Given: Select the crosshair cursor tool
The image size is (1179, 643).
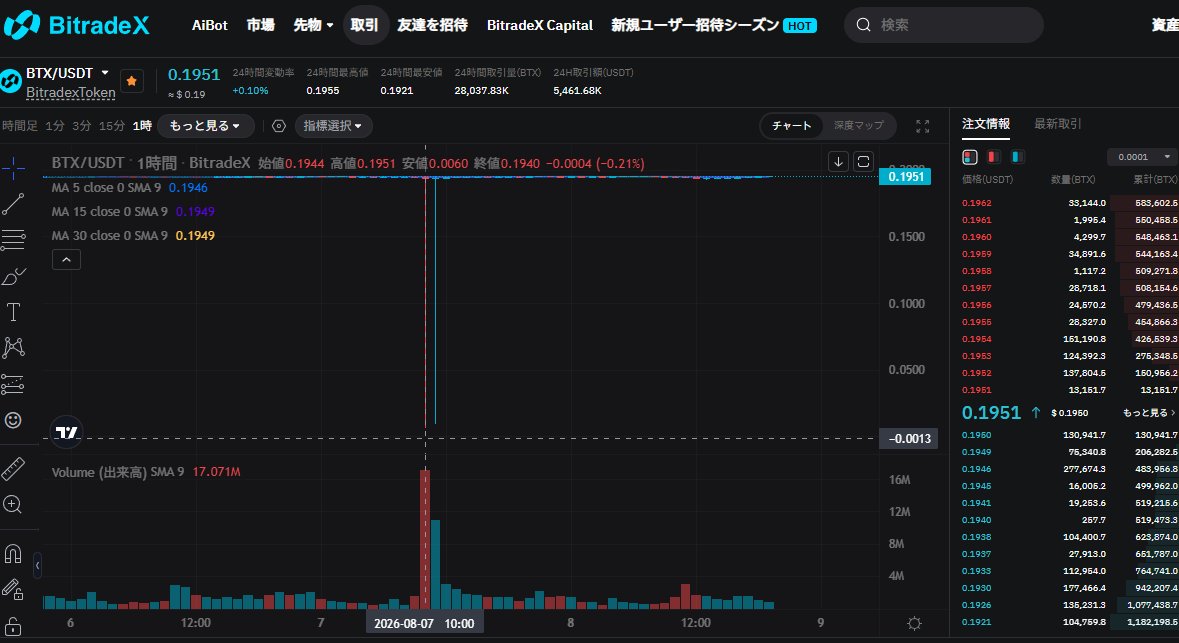Looking at the screenshot, I should pos(13,168).
